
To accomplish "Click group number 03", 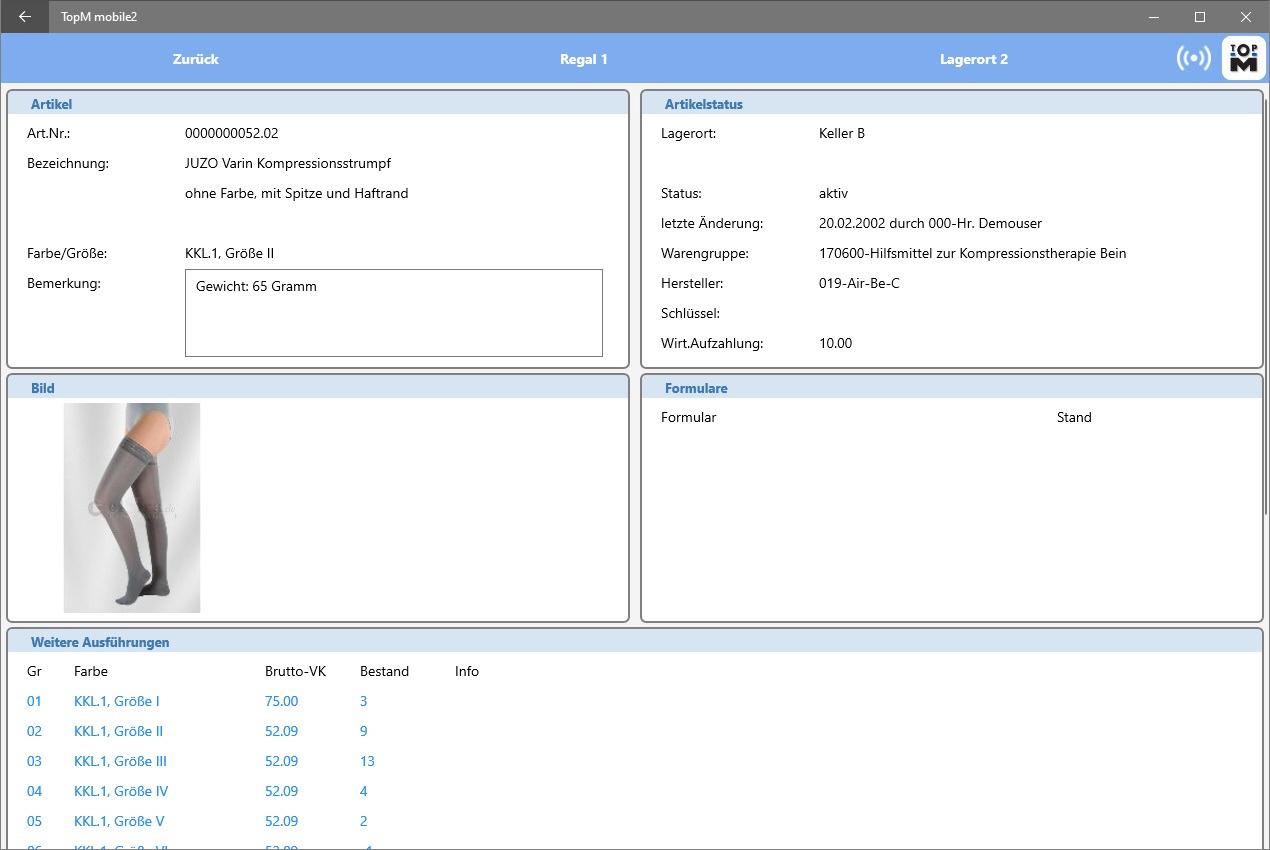I will point(35,761).
